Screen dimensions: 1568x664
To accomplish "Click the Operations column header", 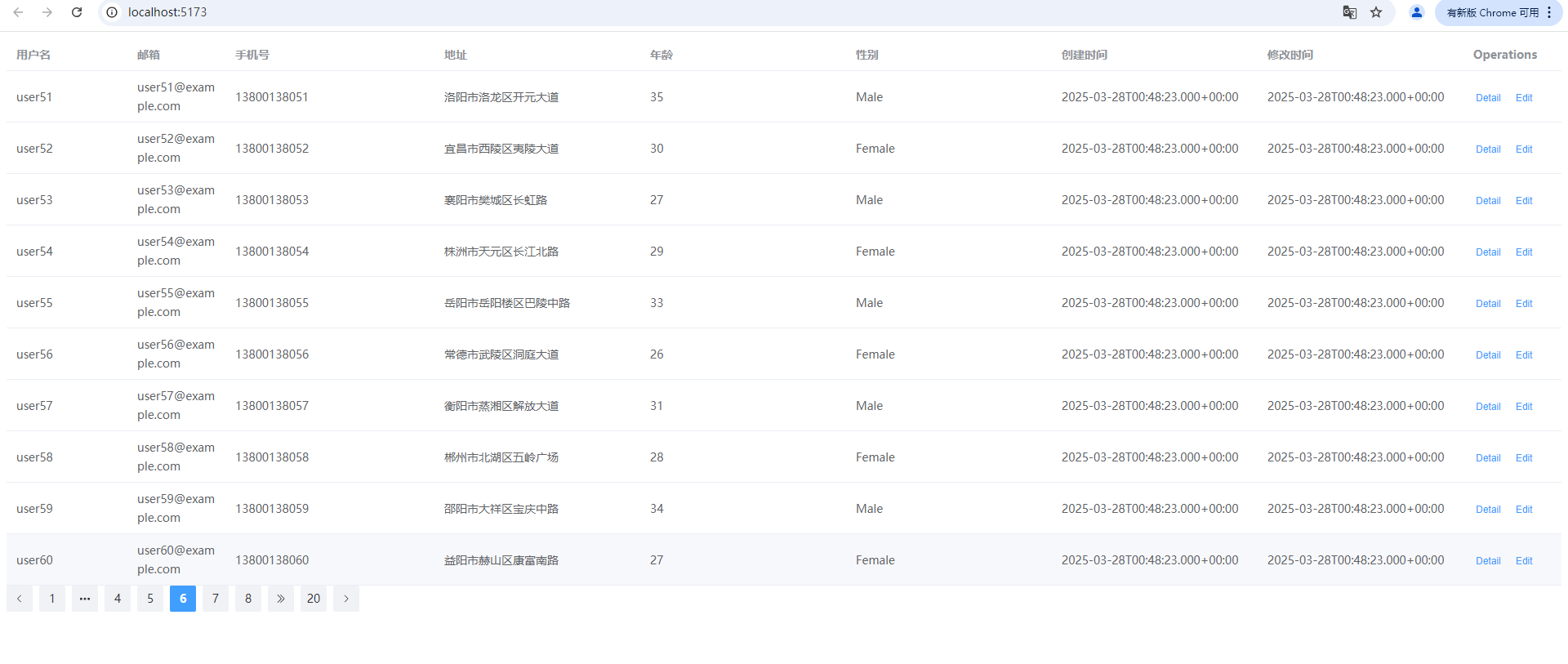I will 1505,55.
